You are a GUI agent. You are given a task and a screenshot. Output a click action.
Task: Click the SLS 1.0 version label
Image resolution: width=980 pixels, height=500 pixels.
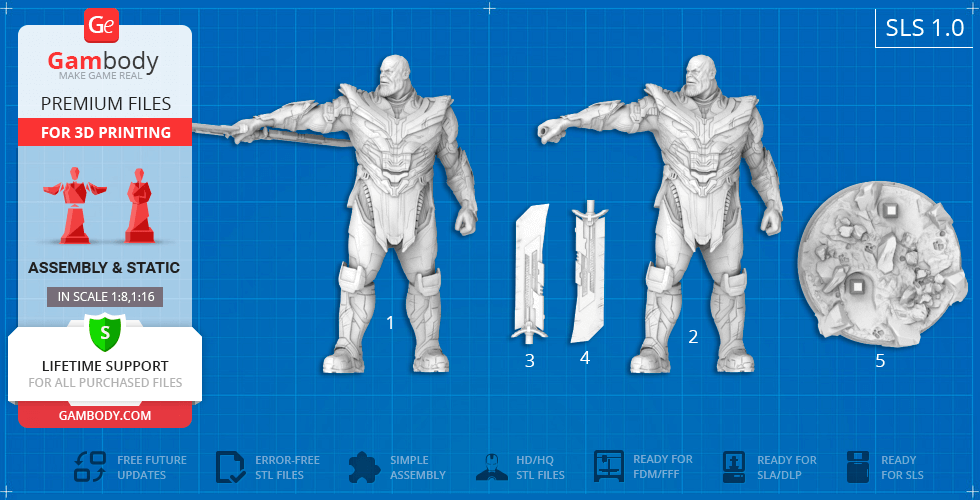coord(926,29)
